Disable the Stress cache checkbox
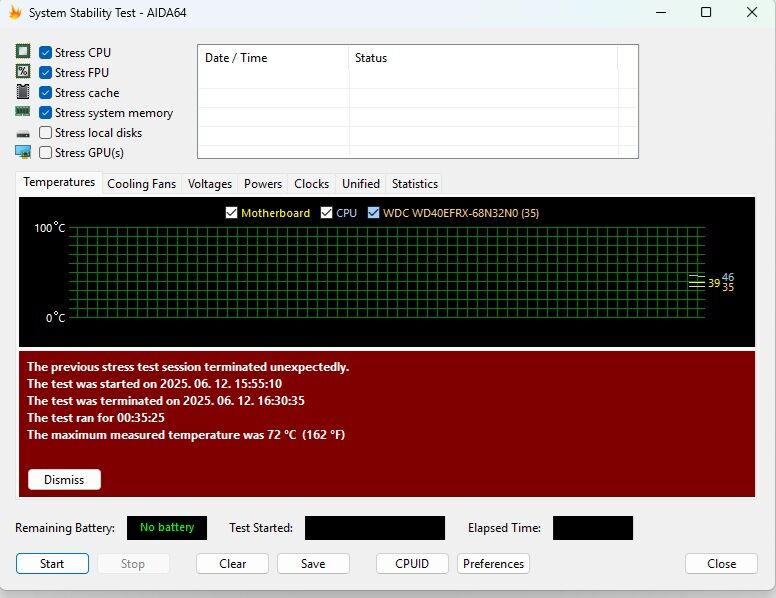The width and height of the screenshot is (776, 598). (46, 93)
